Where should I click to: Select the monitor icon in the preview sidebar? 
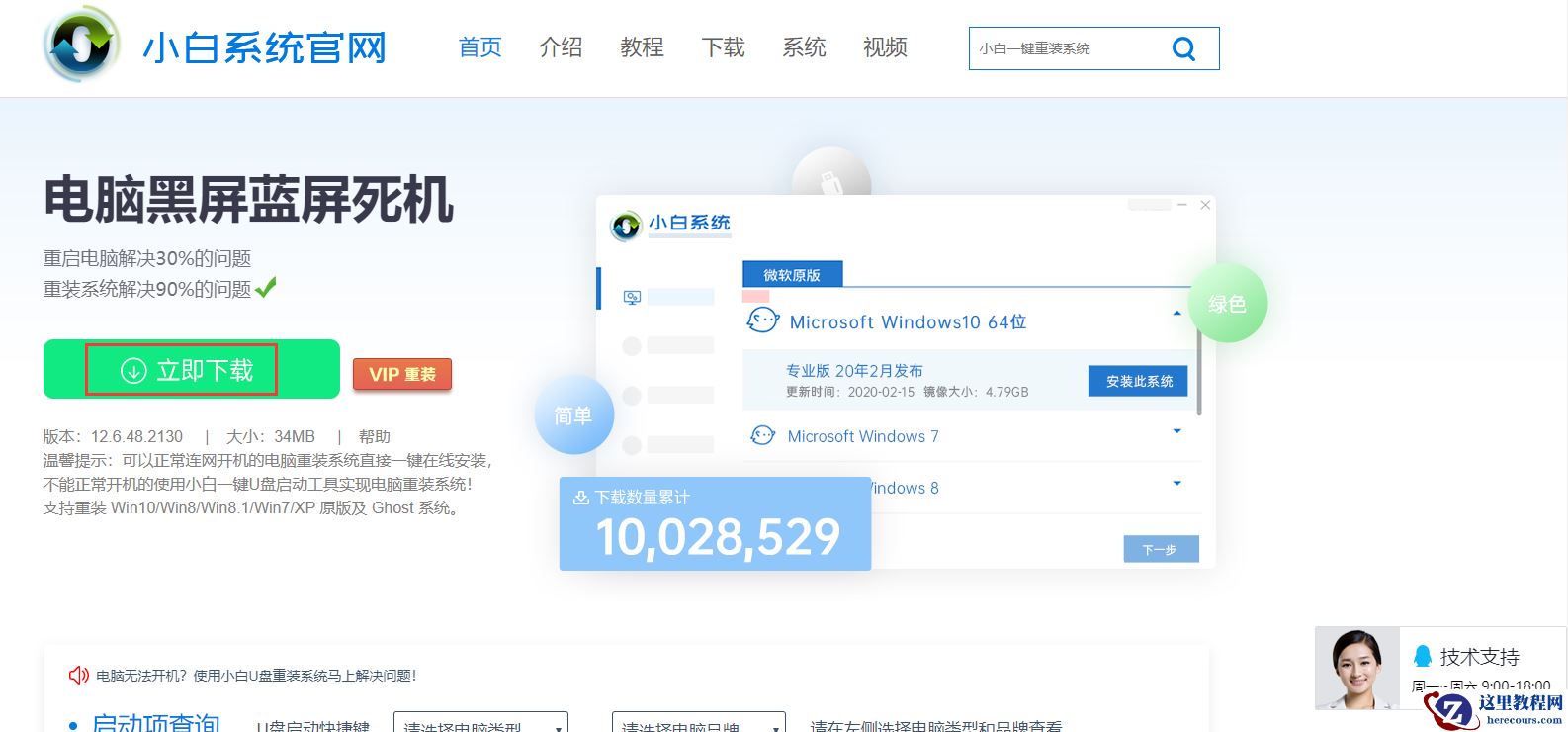coord(633,297)
